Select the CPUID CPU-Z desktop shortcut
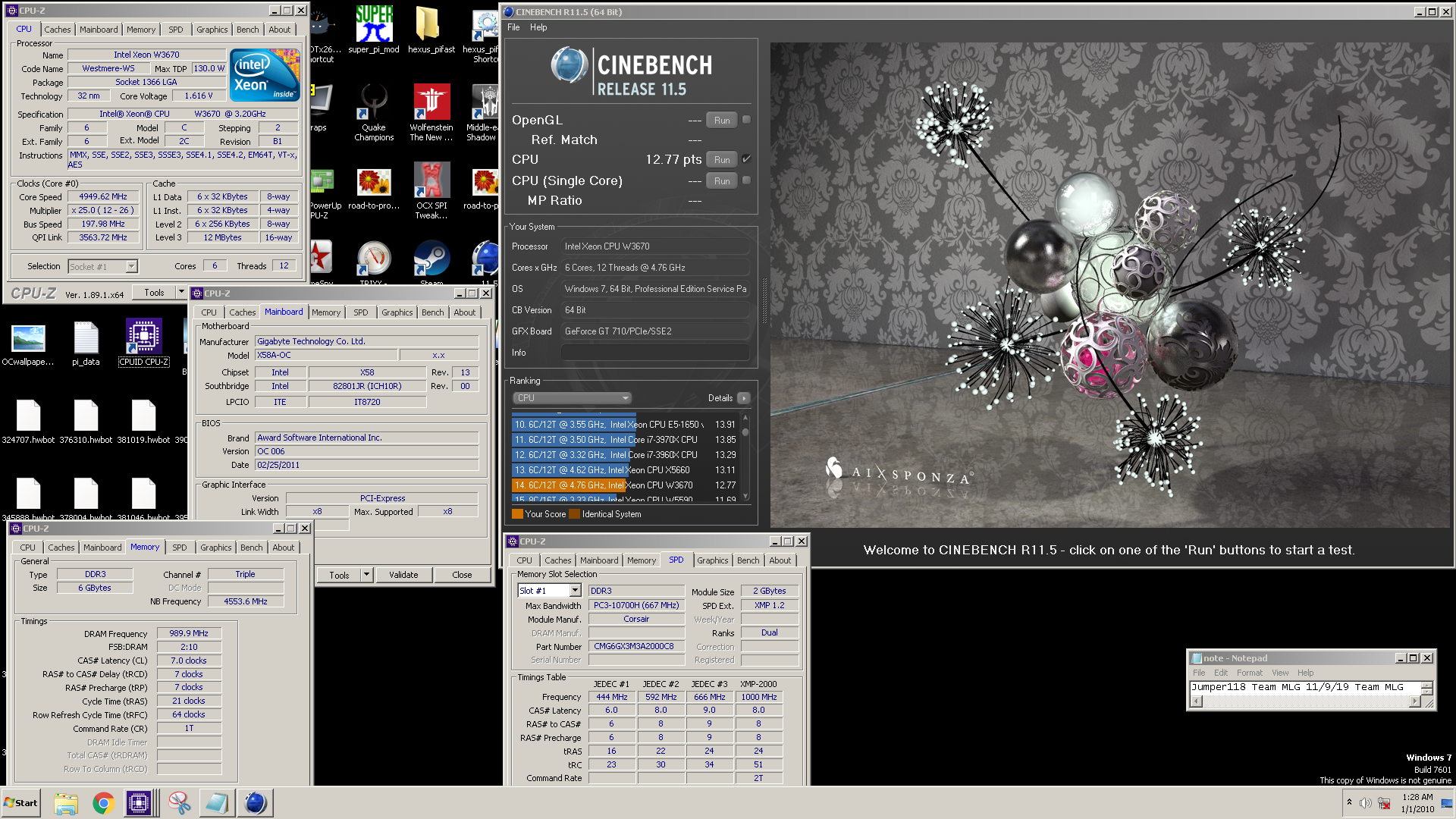Image resolution: width=1456 pixels, height=819 pixels. click(x=143, y=342)
